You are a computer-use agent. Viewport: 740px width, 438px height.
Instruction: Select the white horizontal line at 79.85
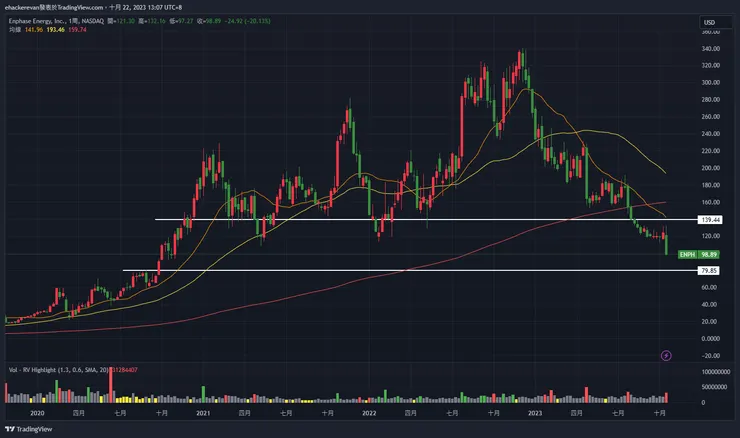click(x=410, y=270)
